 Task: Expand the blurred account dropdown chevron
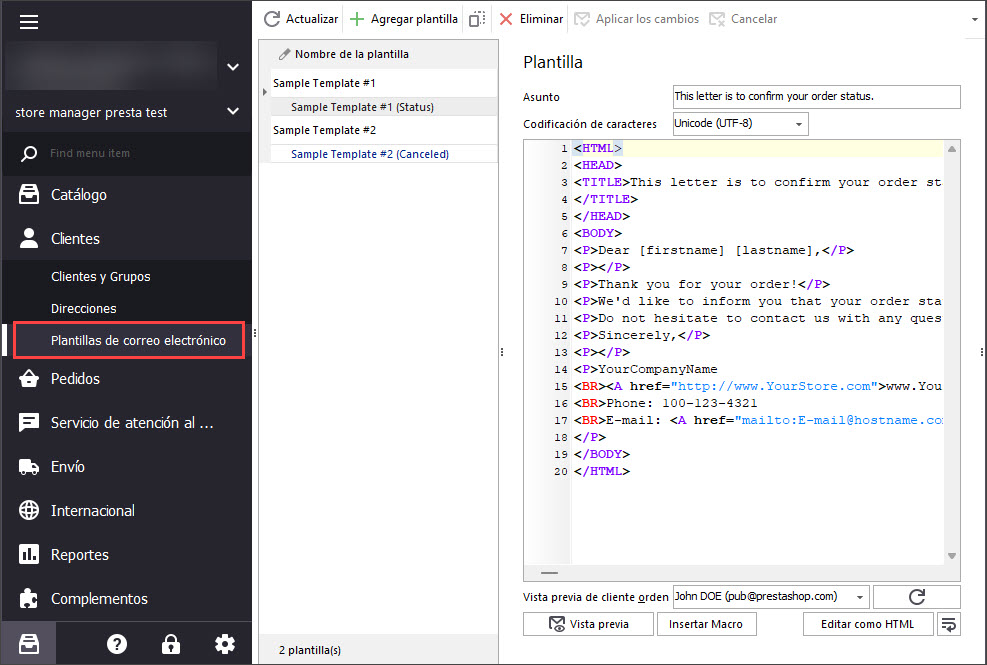pos(233,67)
